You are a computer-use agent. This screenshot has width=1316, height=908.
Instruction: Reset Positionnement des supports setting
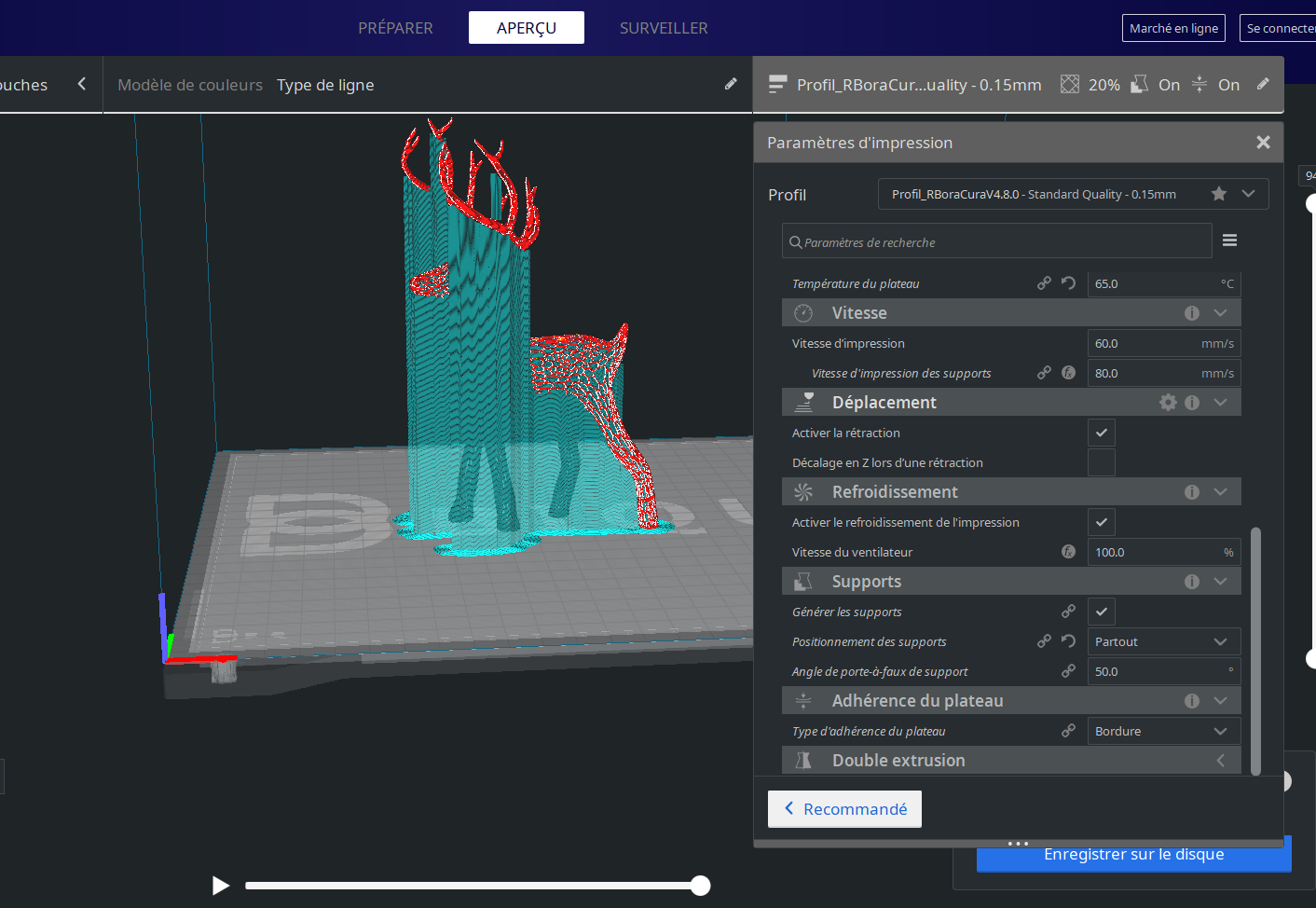[x=1068, y=641]
